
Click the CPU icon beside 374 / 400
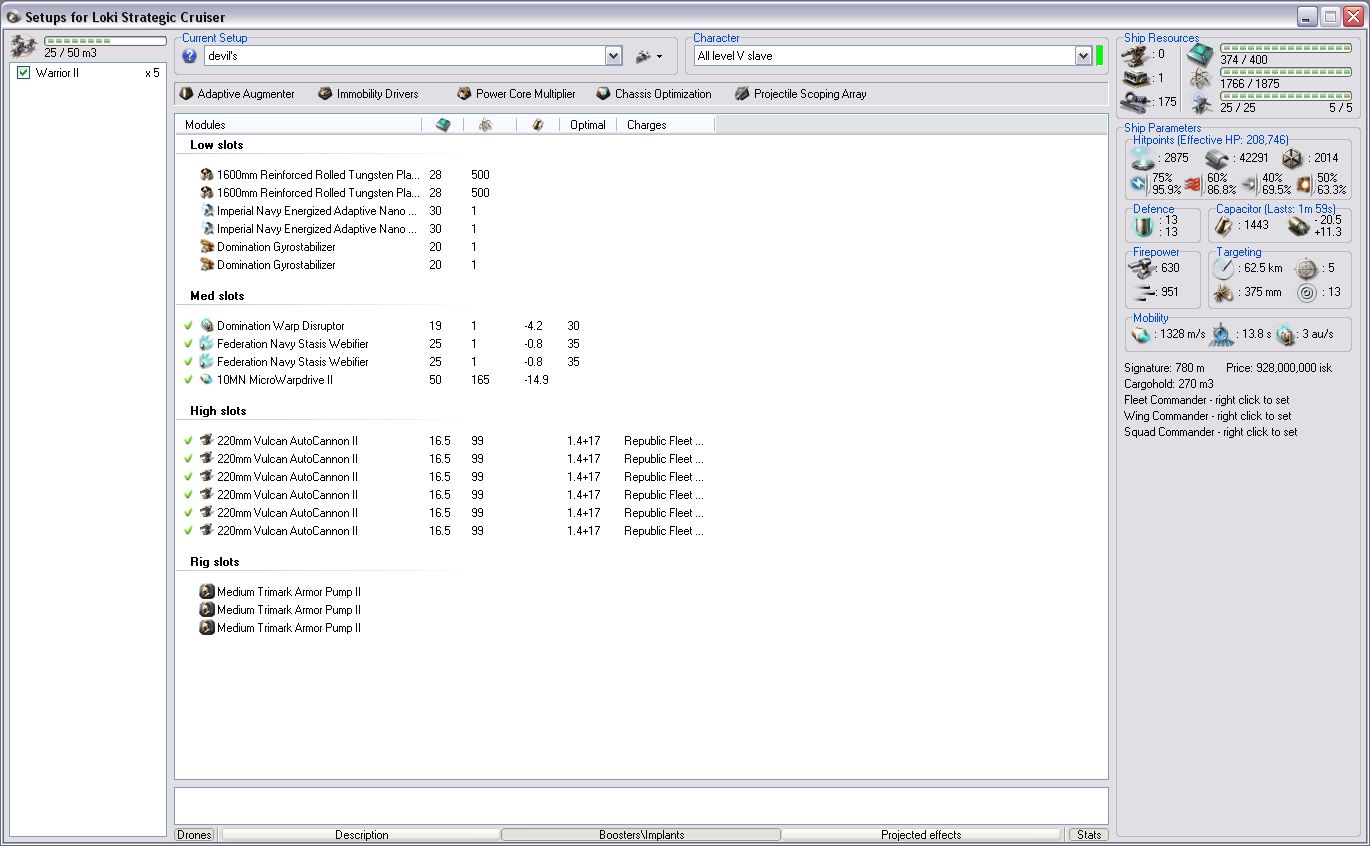(x=1201, y=56)
